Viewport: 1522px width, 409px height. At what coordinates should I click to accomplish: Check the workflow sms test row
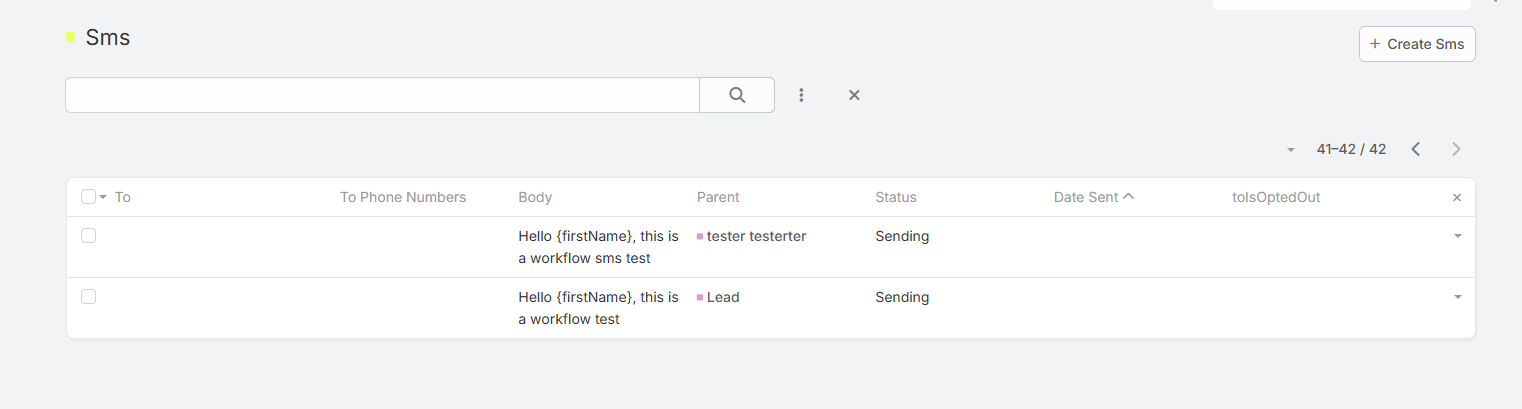(x=88, y=236)
